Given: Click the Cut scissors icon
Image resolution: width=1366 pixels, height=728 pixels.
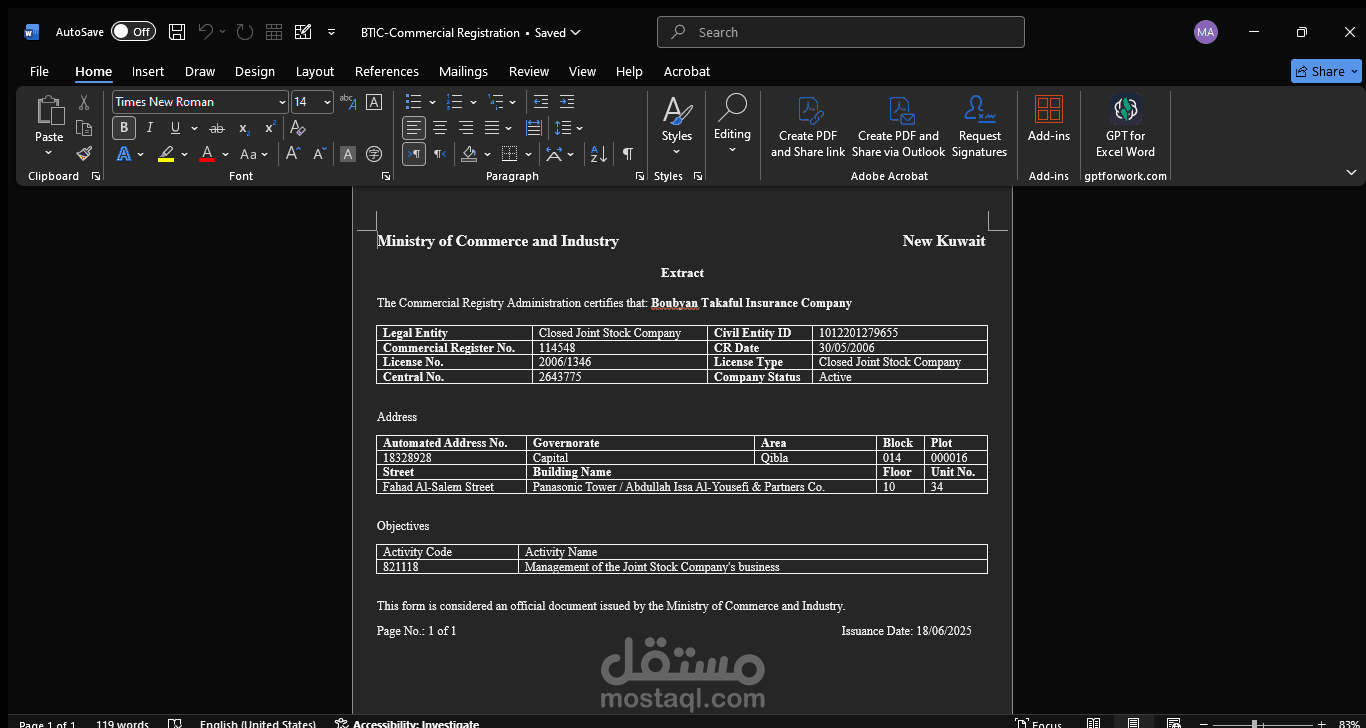Looking at the screenshot, I should [x=84, y=102].
